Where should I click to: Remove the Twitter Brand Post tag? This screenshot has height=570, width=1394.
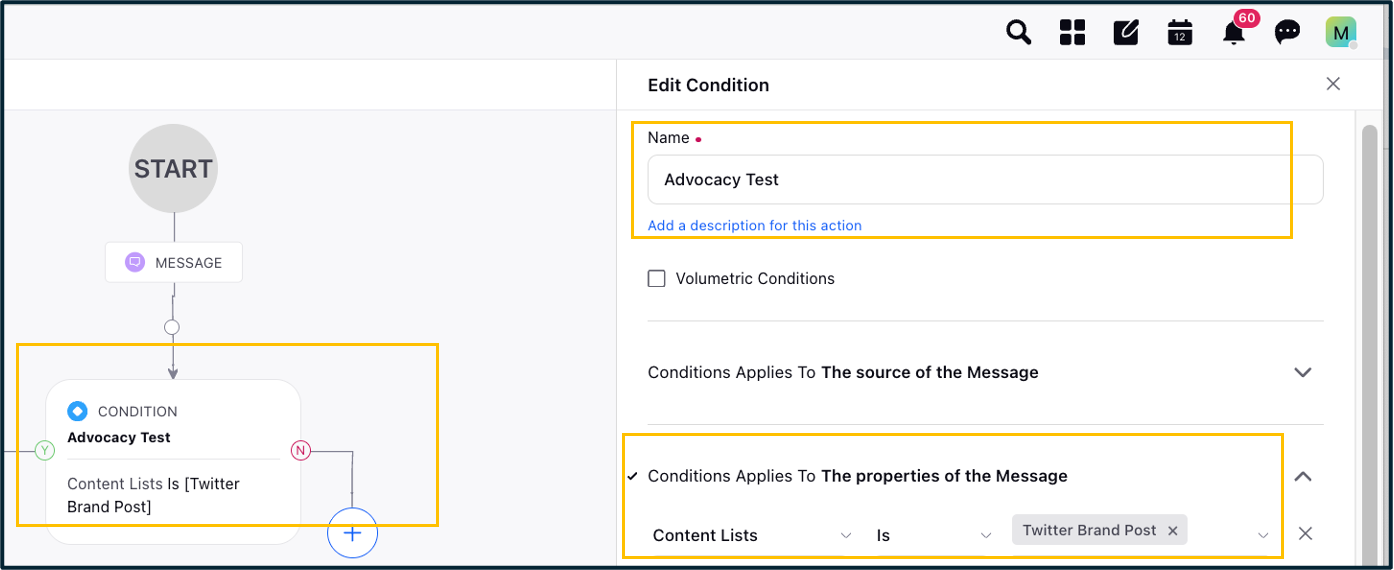1172,531
